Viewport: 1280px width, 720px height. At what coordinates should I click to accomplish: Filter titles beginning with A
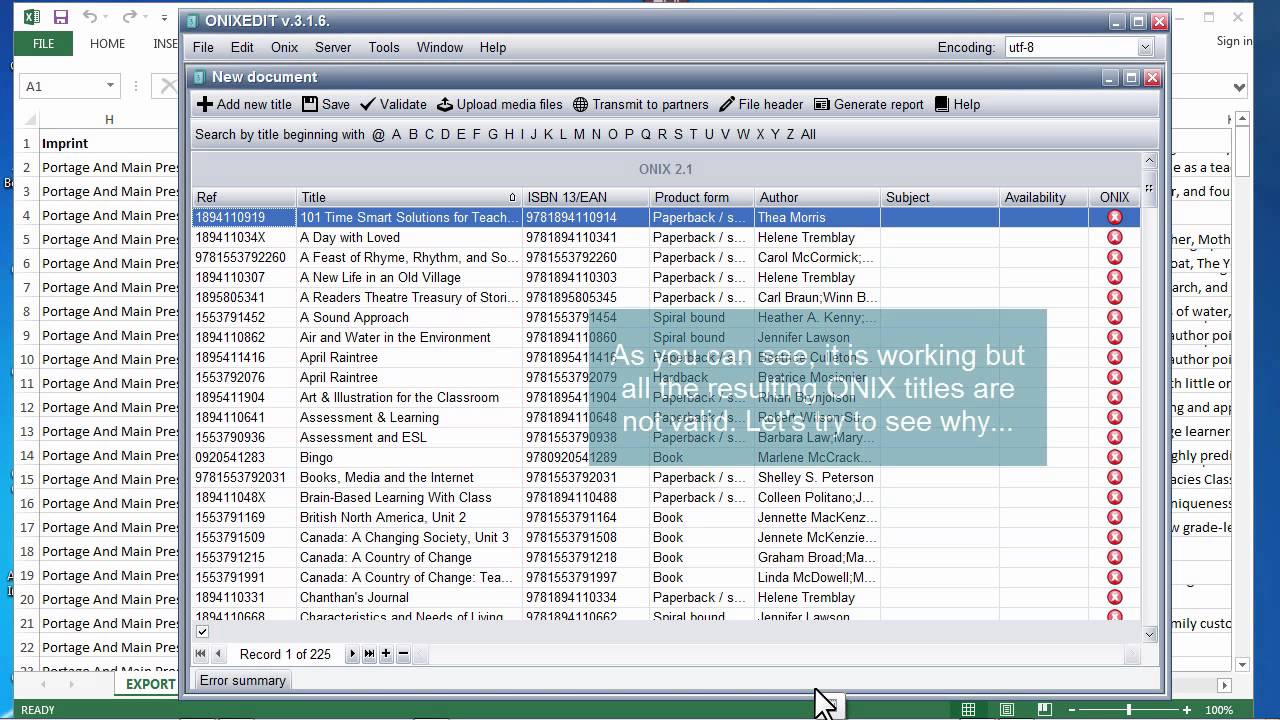396,134
